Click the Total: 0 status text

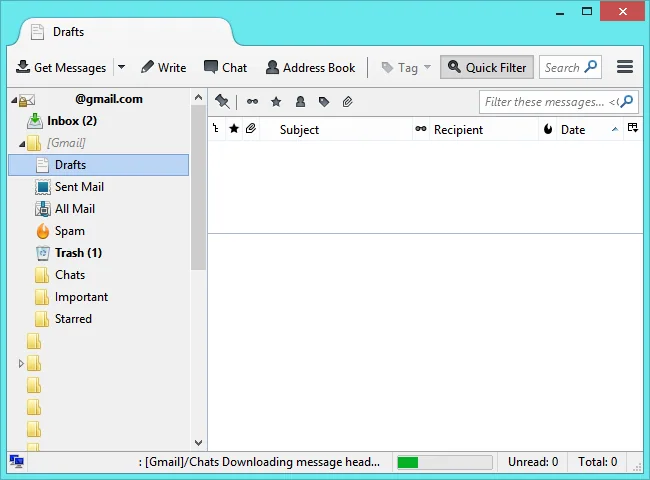click(x=597, y=462)
